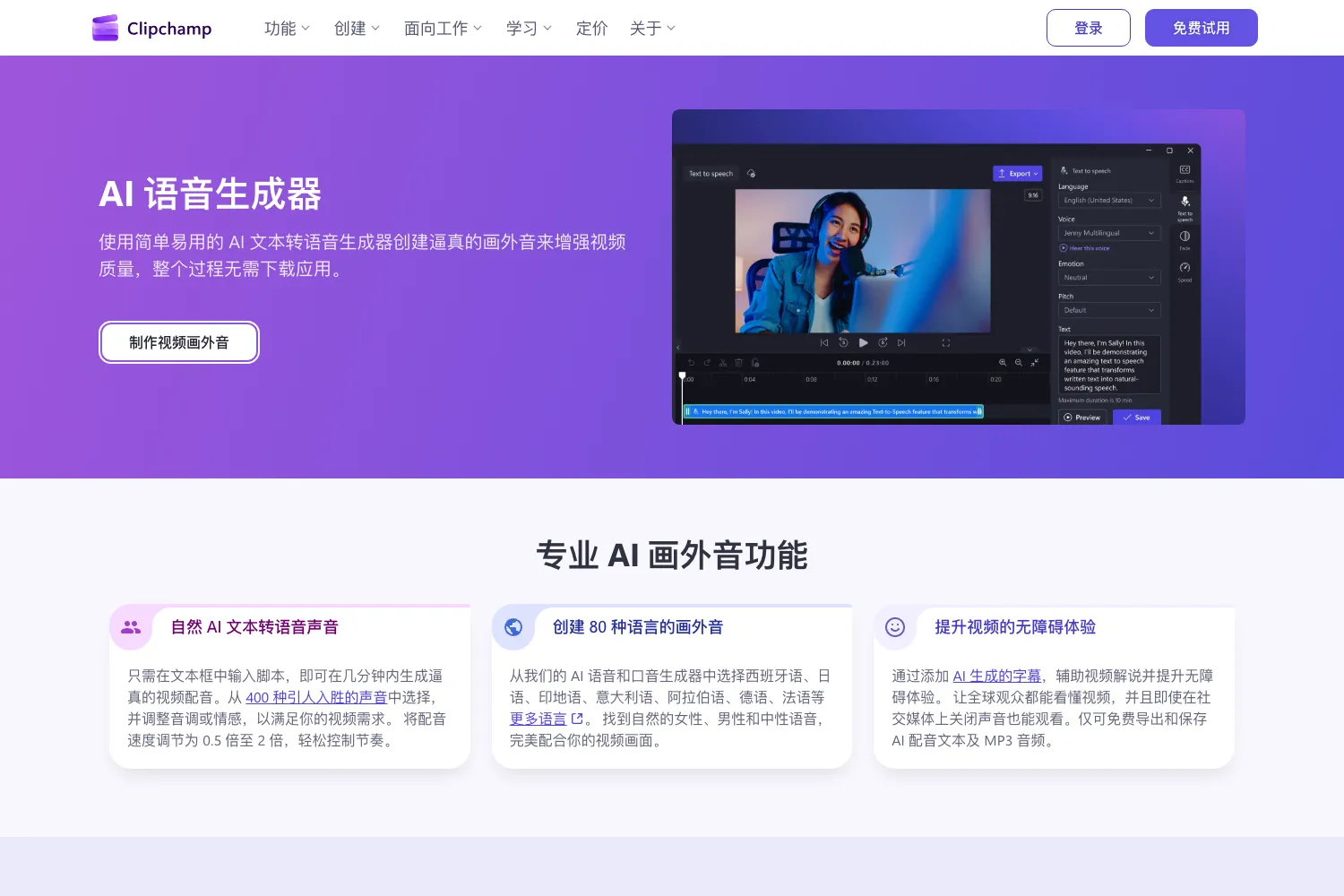1344x896 pixels.
Task: Click the 专业 AI 画外音功能 section title
Action: [672, 556]
